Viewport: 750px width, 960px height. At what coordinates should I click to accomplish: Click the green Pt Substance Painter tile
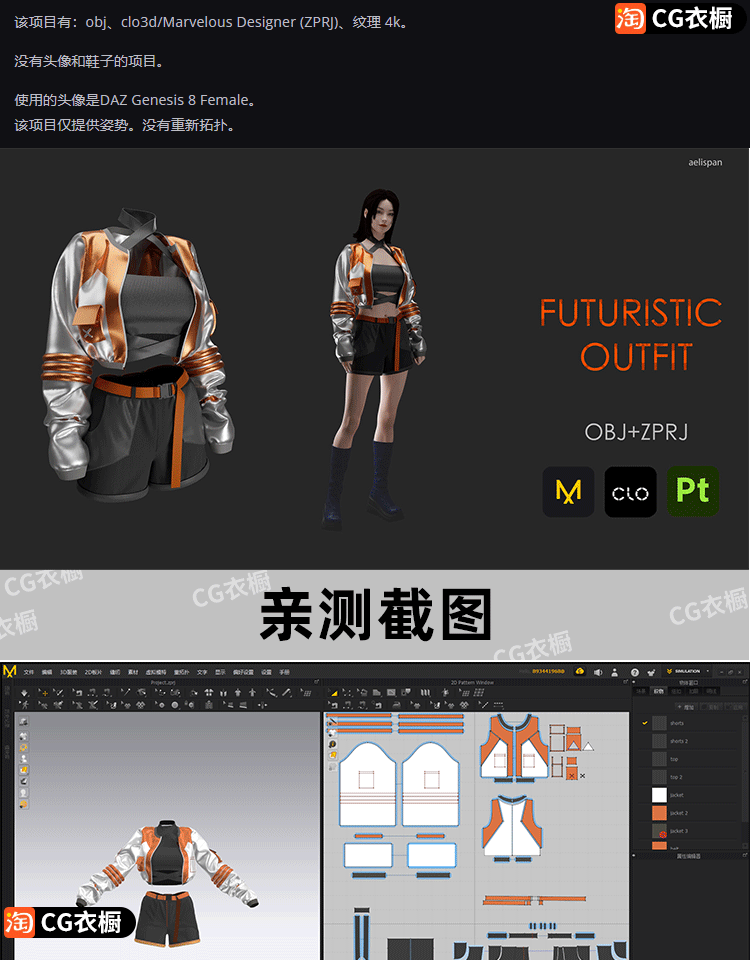click(693, 492)
